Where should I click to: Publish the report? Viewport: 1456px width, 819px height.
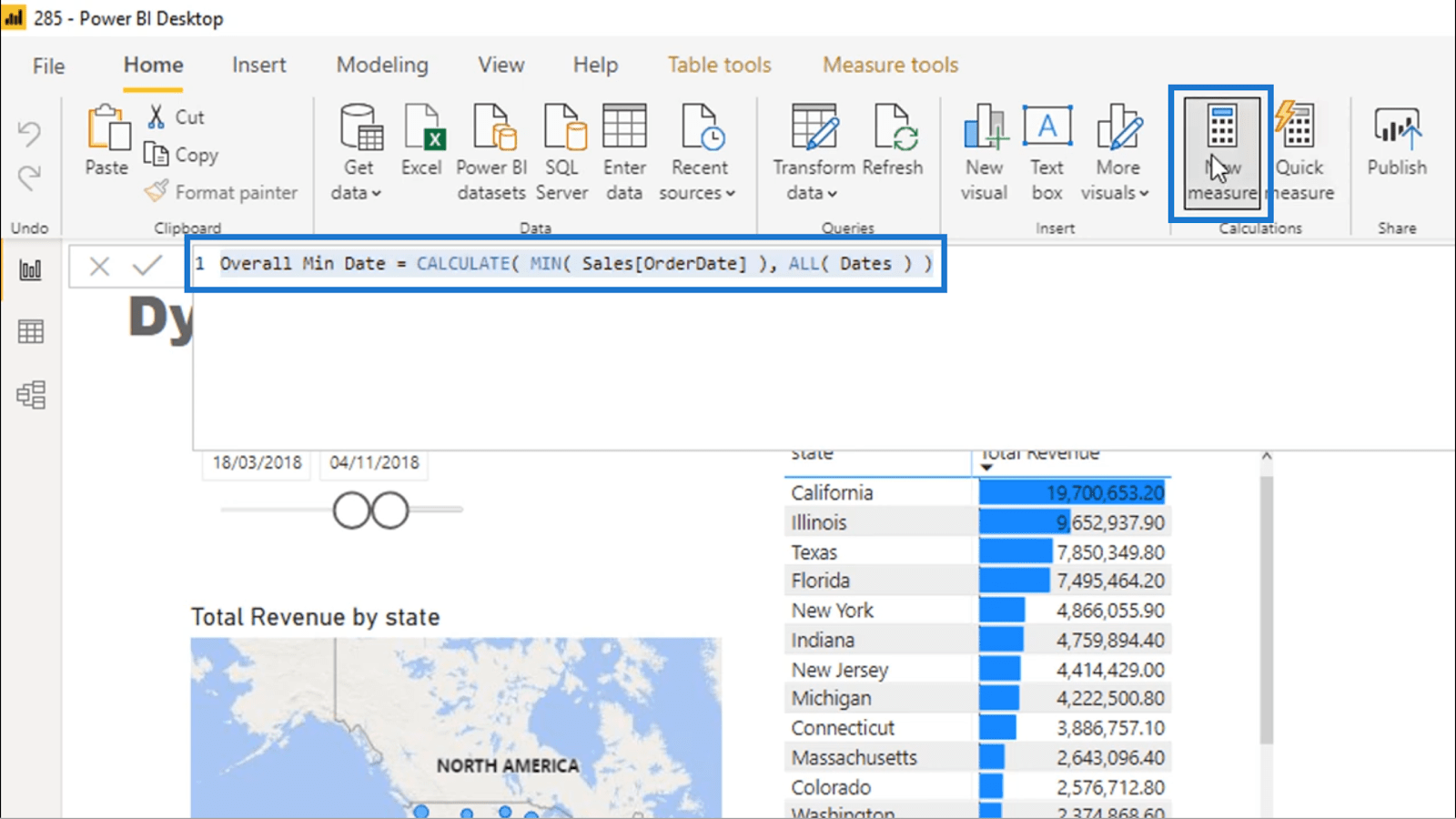tap(1397, 139)
